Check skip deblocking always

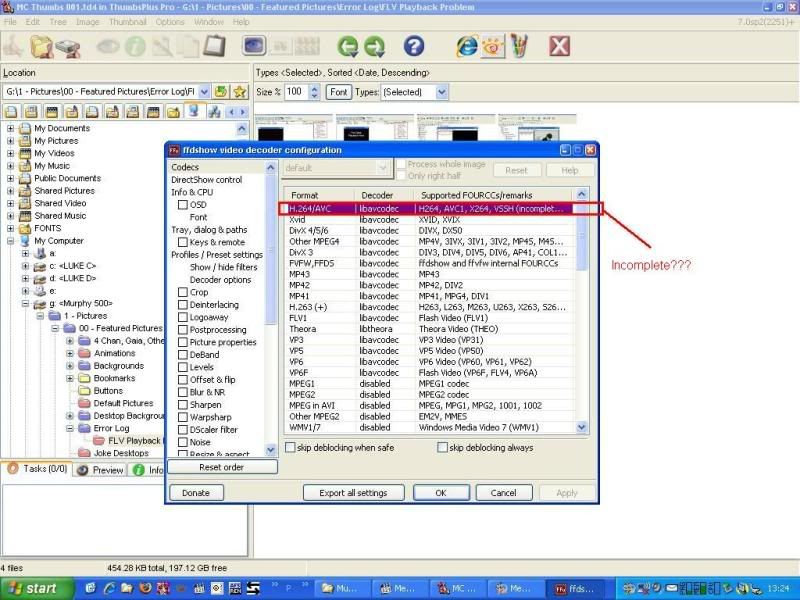click(442, 447)
